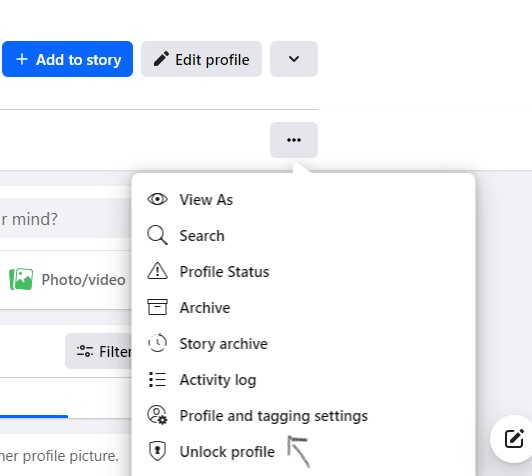Click the Add to story button
This screenshot has width=532, height=476.
68,59
